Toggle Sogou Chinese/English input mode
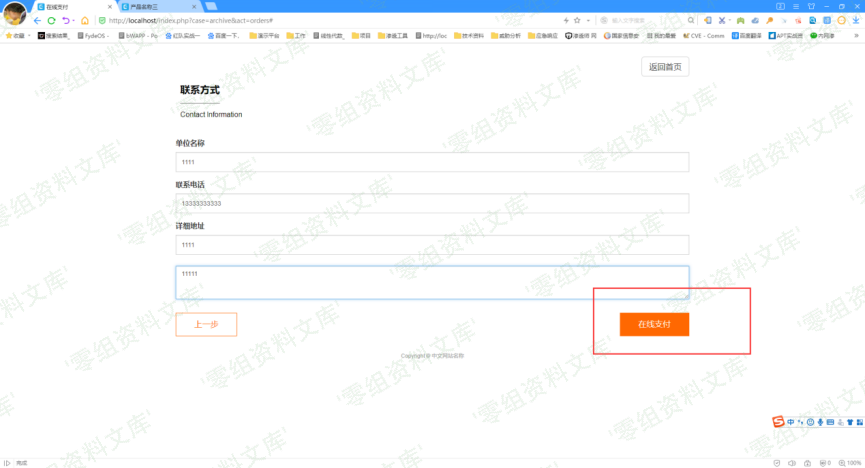The width and height of the screenshot is (865, 468). (791, 422)
